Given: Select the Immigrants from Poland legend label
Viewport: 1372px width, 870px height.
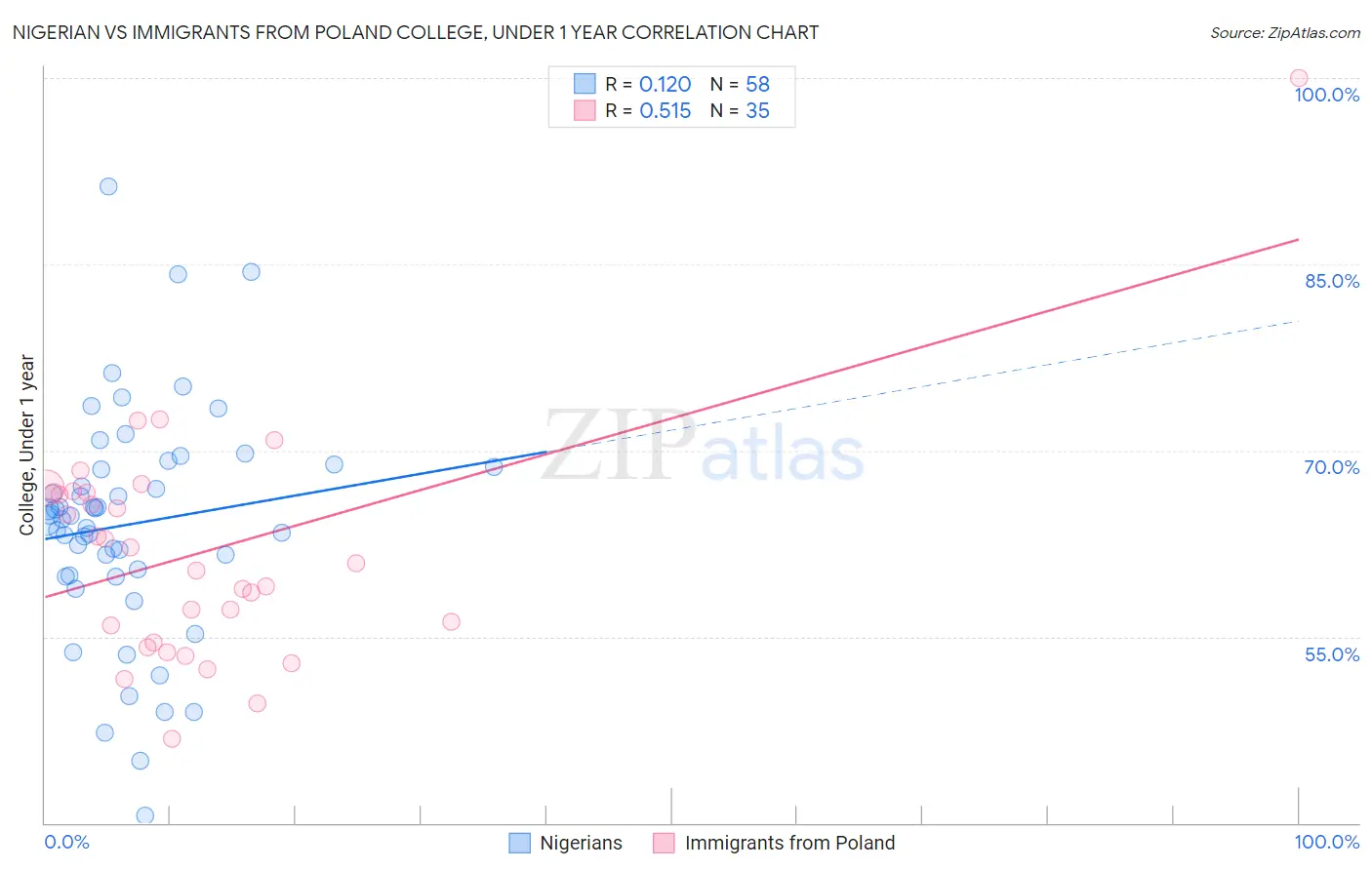Looking at the screenshot, I should pos(789,843).
